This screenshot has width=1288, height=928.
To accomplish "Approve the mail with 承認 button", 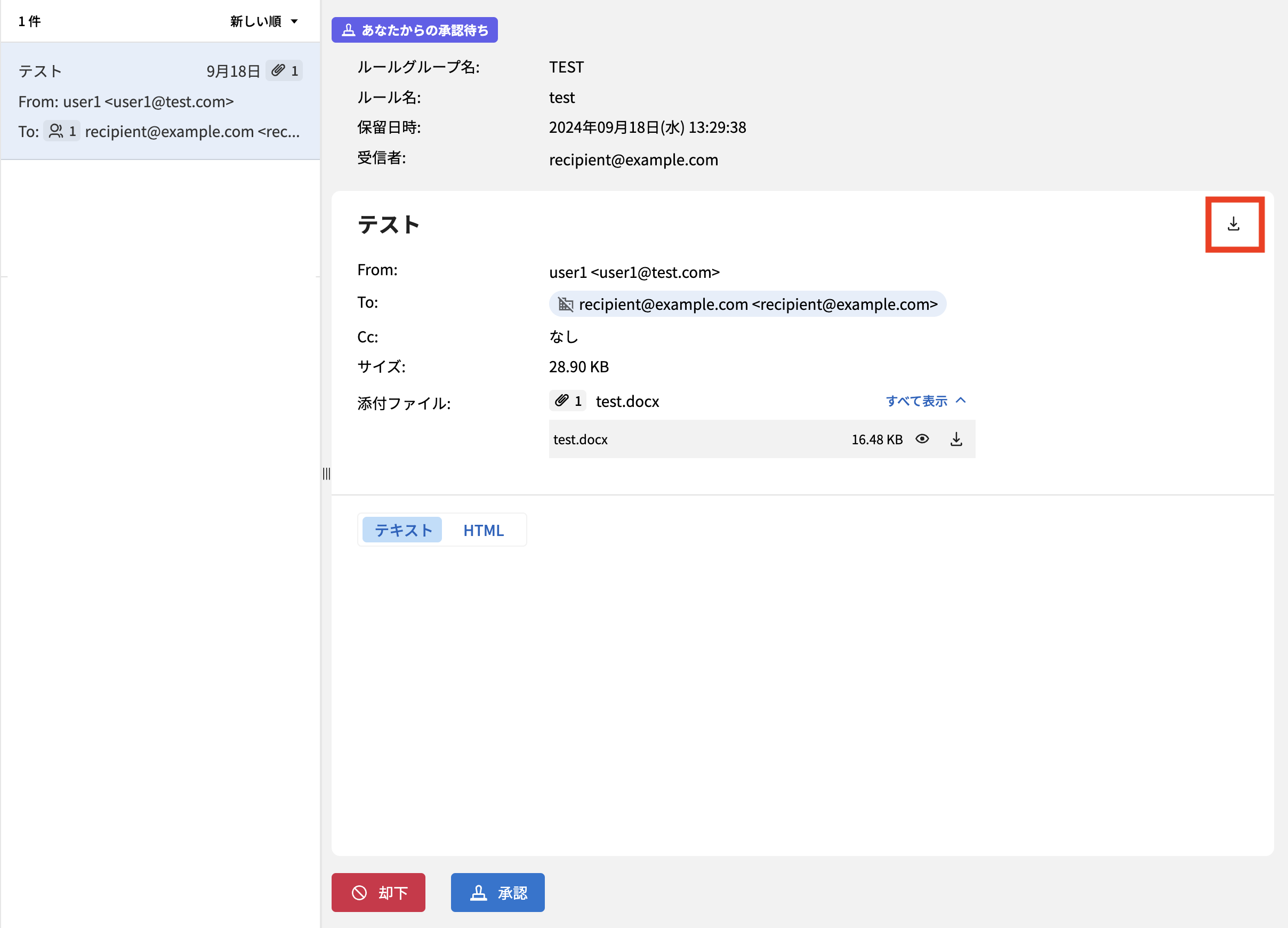I will pos(497,892).
